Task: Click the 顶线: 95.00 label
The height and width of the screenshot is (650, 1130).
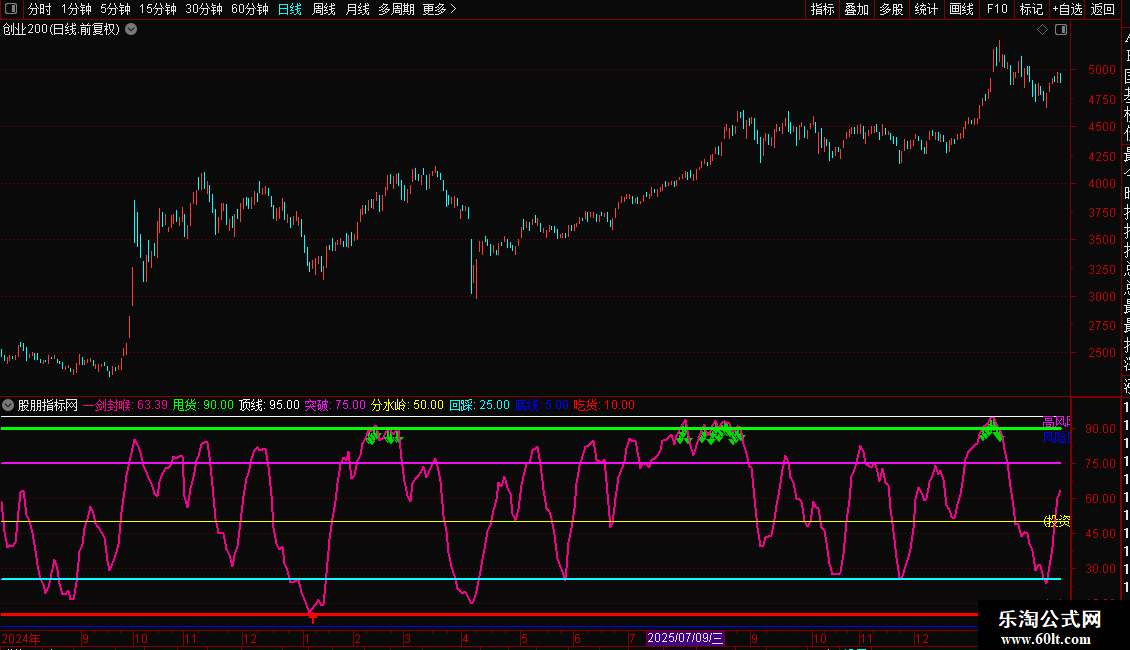Action: coord(269,405)
